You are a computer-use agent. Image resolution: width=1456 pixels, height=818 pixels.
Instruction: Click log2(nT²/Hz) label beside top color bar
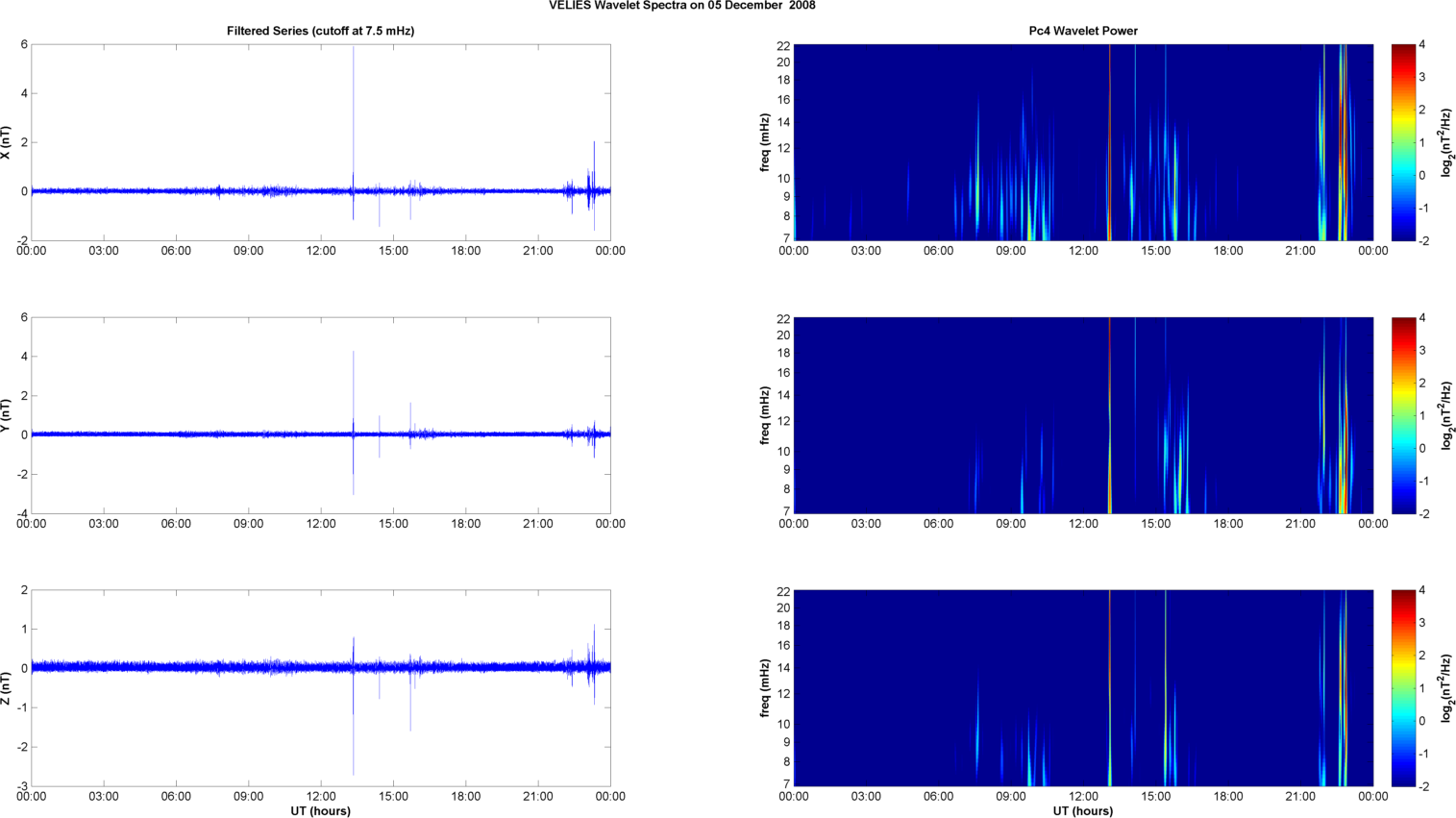[x=1445, y=142]
